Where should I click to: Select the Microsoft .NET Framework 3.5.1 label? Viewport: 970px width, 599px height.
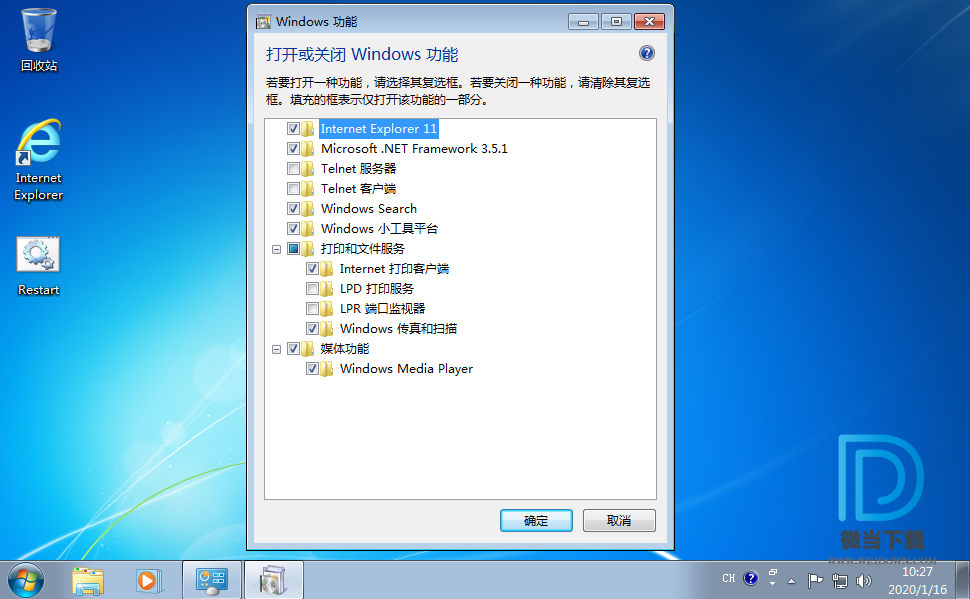click(414, 149)
